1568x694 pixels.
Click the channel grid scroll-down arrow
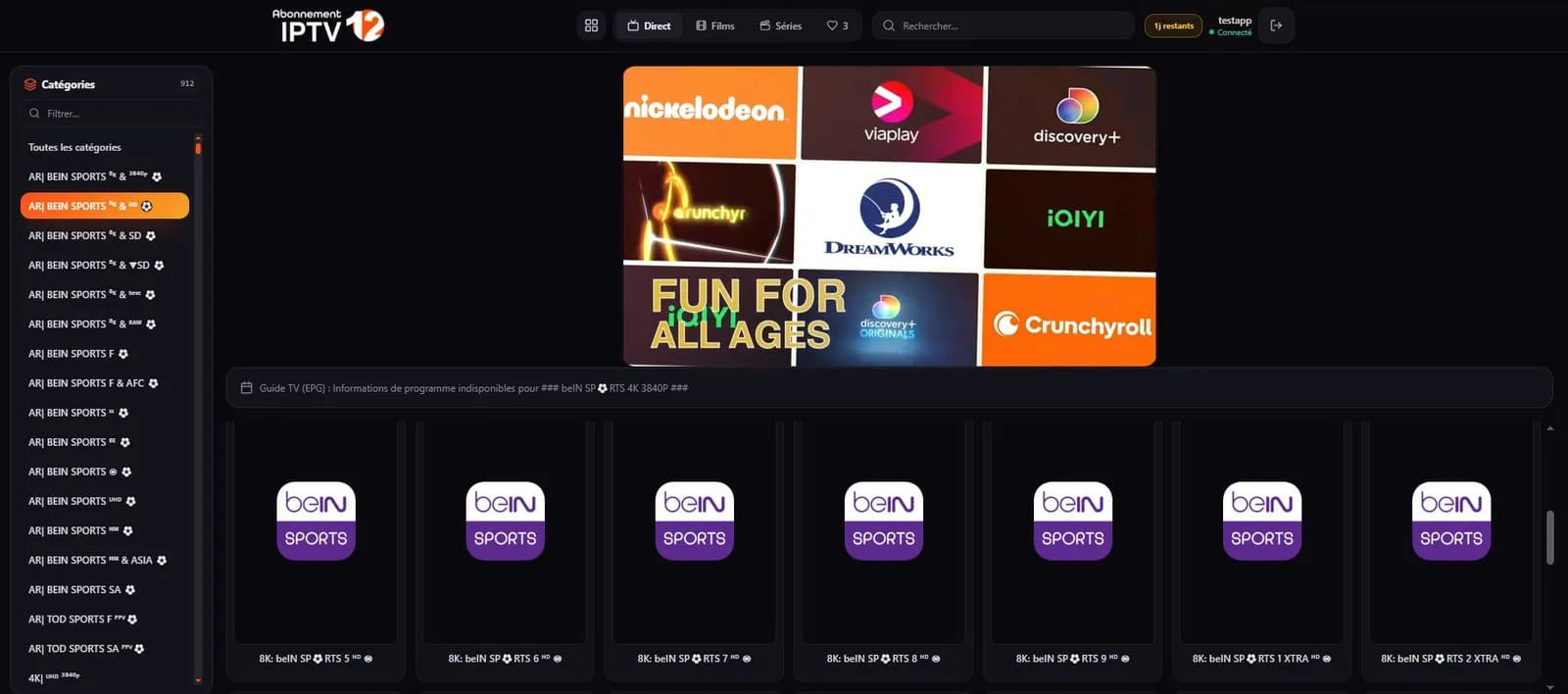point(1549,687)
